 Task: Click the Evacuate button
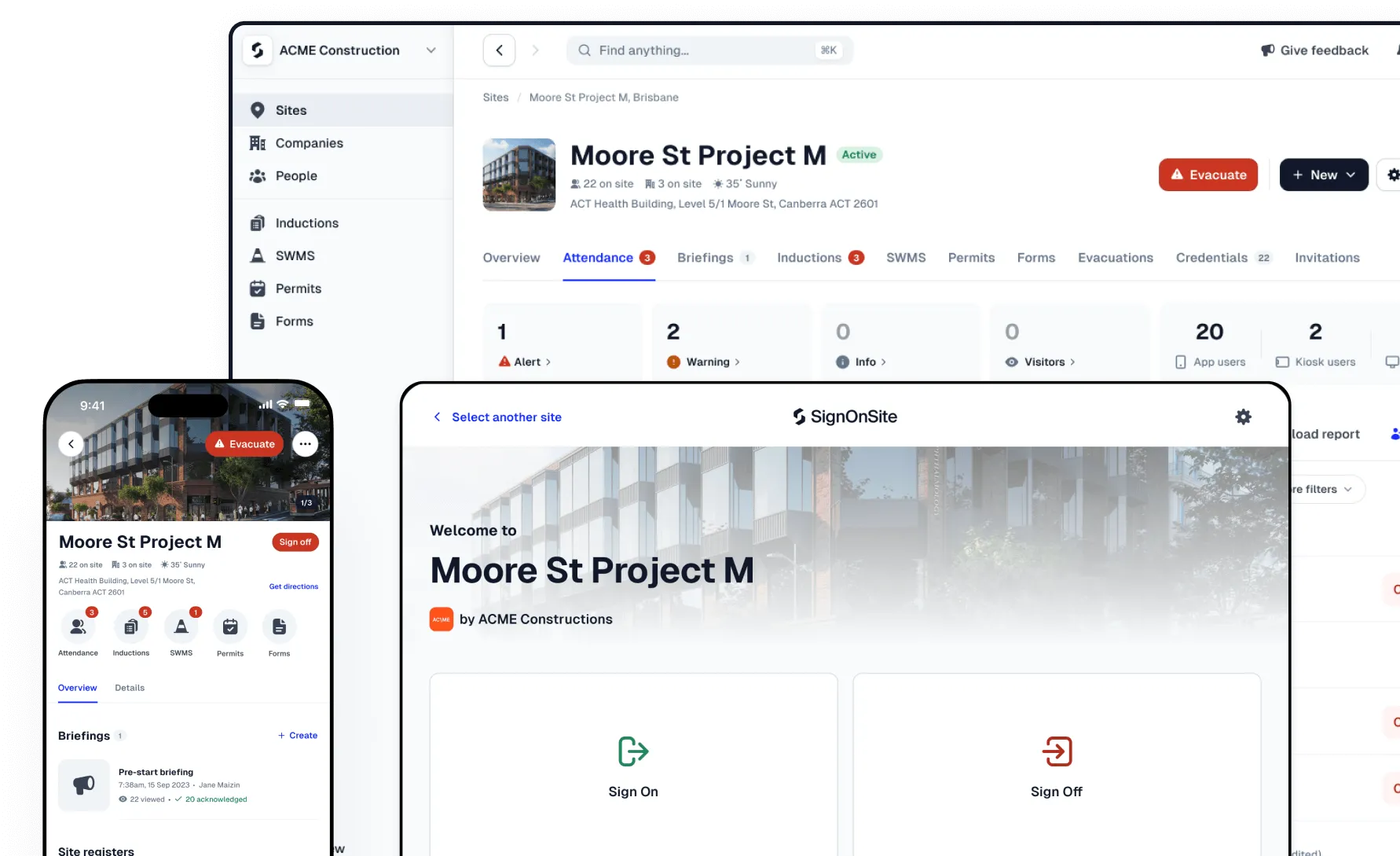(1208, 175)
